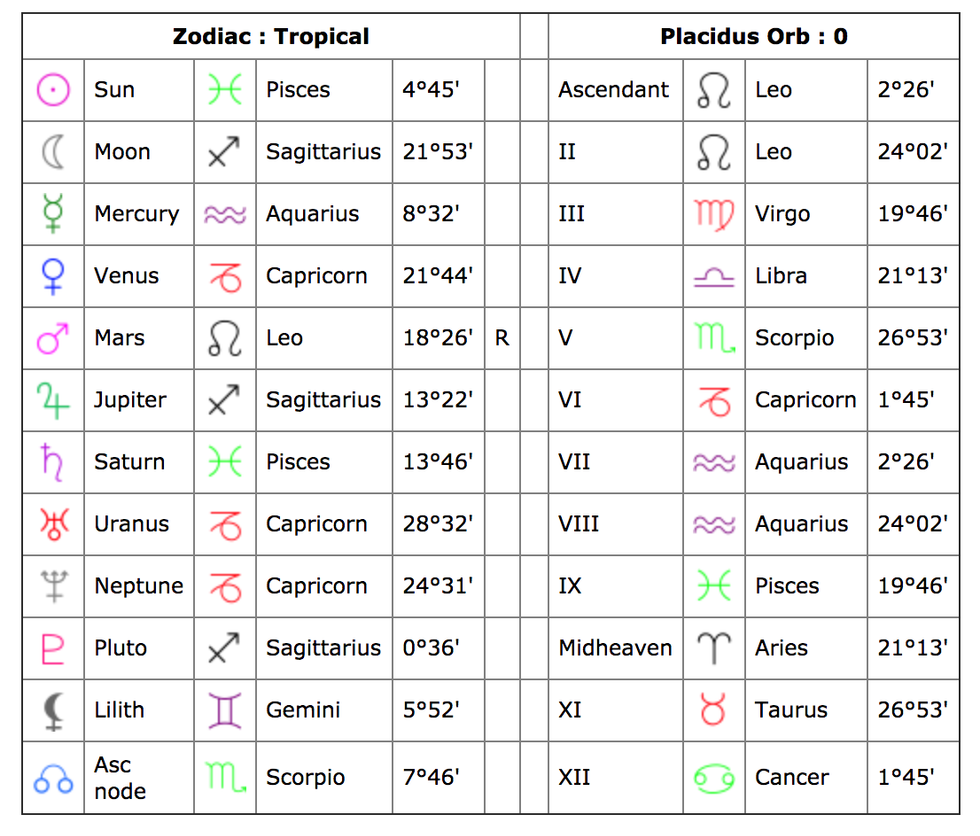This screenshot has width=980, height=836.
Task: Select the Jupiter planet glyph
Action: pyautogui.click(x=53, y=400)
